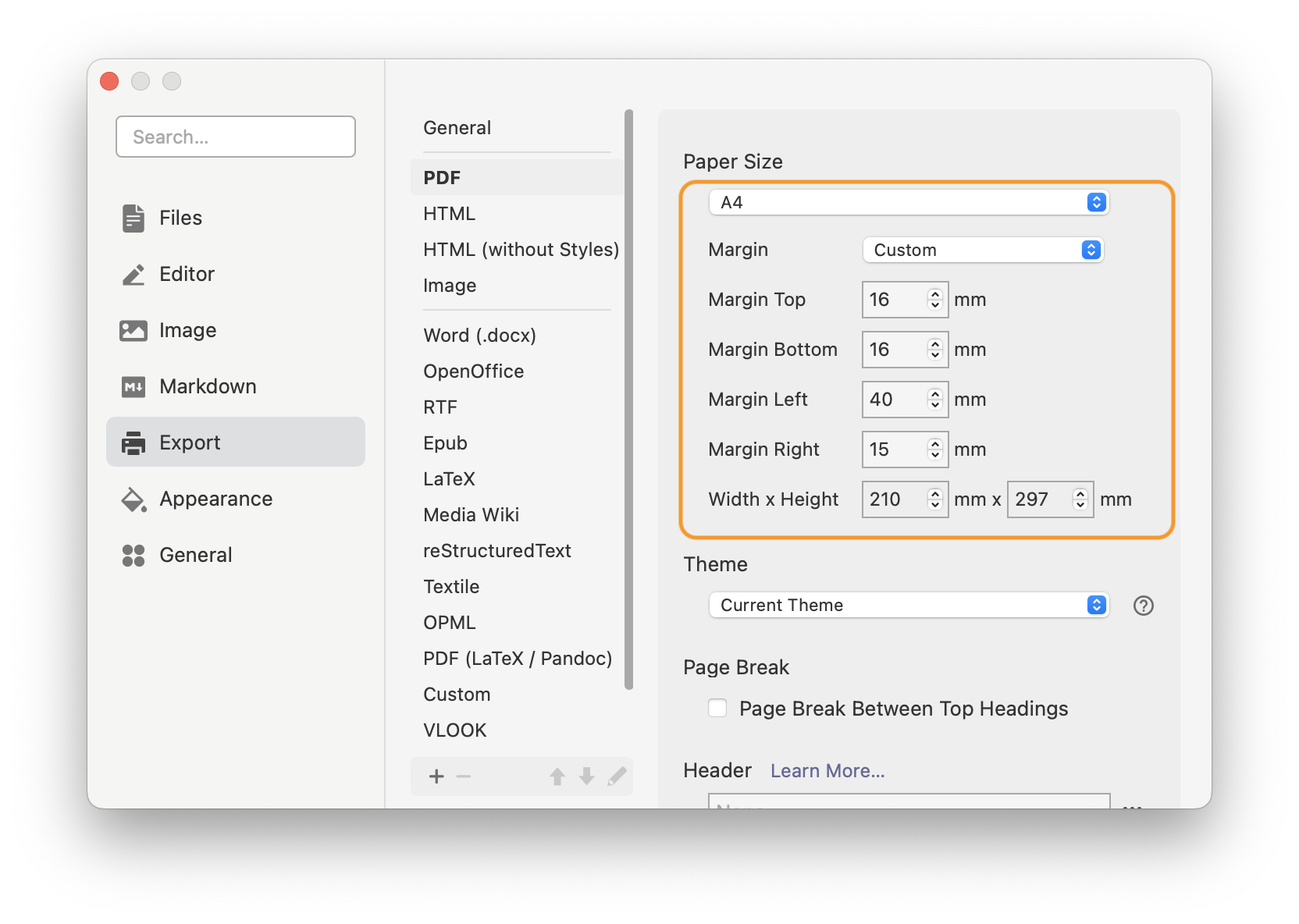Screen dimensions: 1299x924
Task: Open the Header Learn More link
Action: click(827, 771)
